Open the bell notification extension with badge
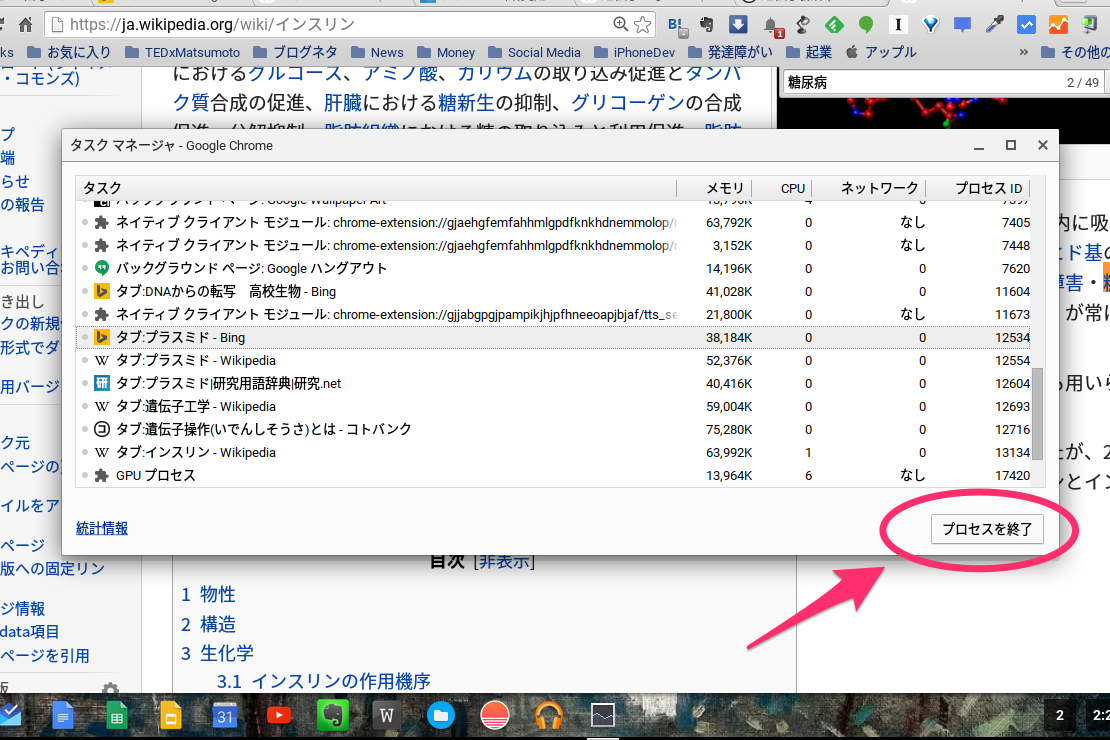 [772, 27]
